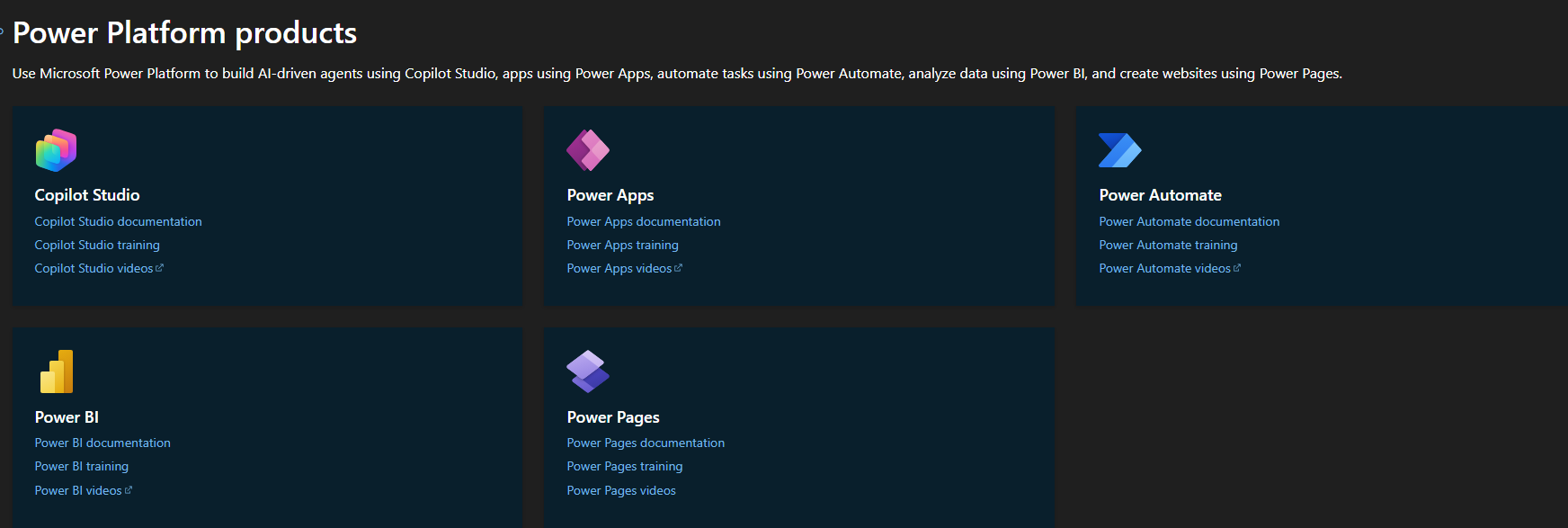Open Copilot Studio training link

(x=97, y=245)
